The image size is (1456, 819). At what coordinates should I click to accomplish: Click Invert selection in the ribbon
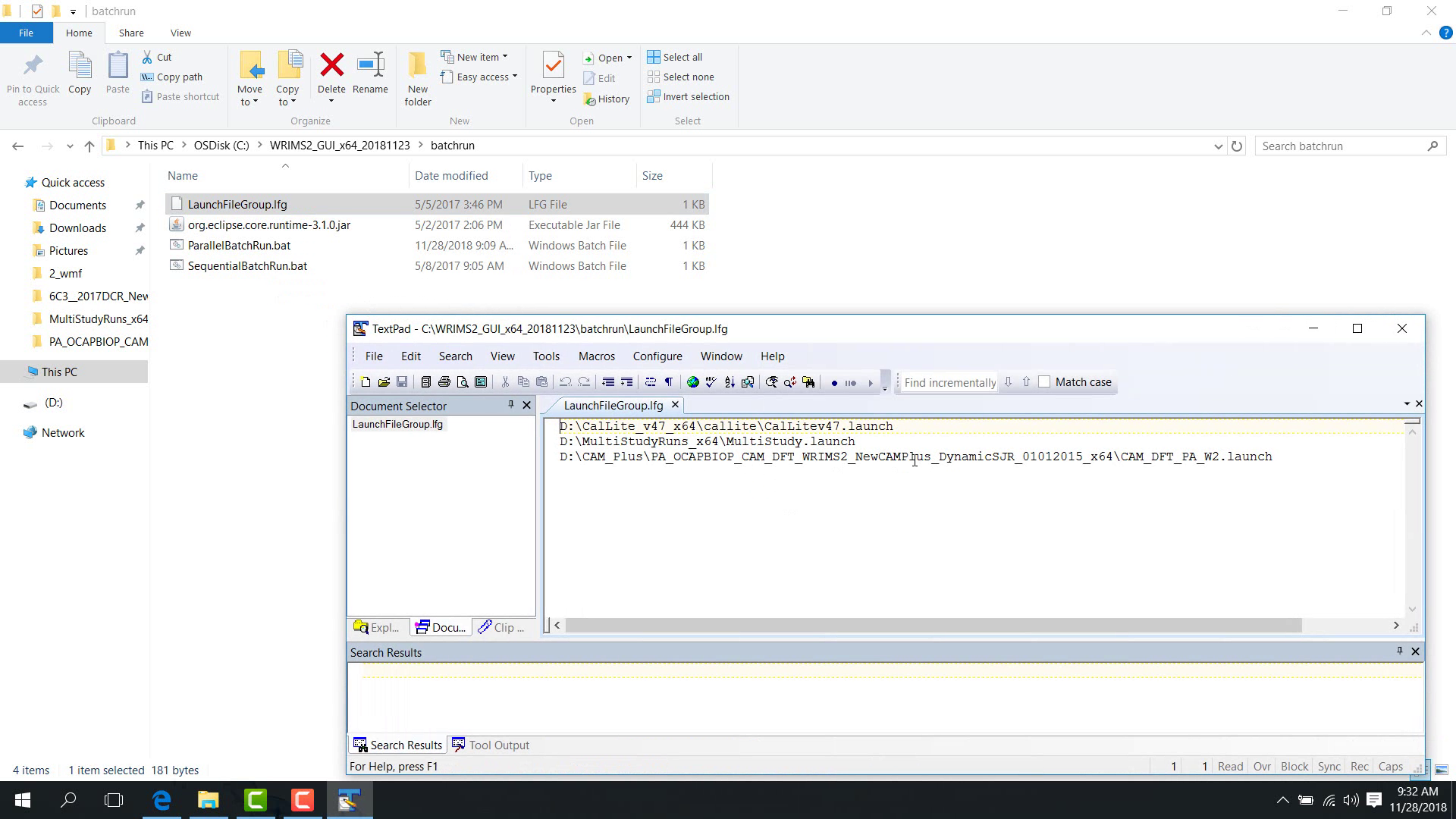[688, 96]
